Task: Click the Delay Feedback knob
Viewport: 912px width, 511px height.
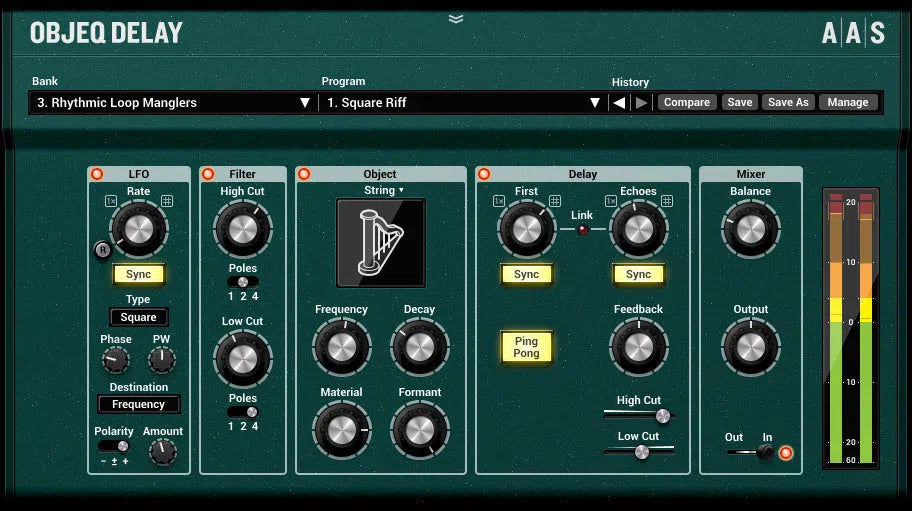Action: click(638, 348)
